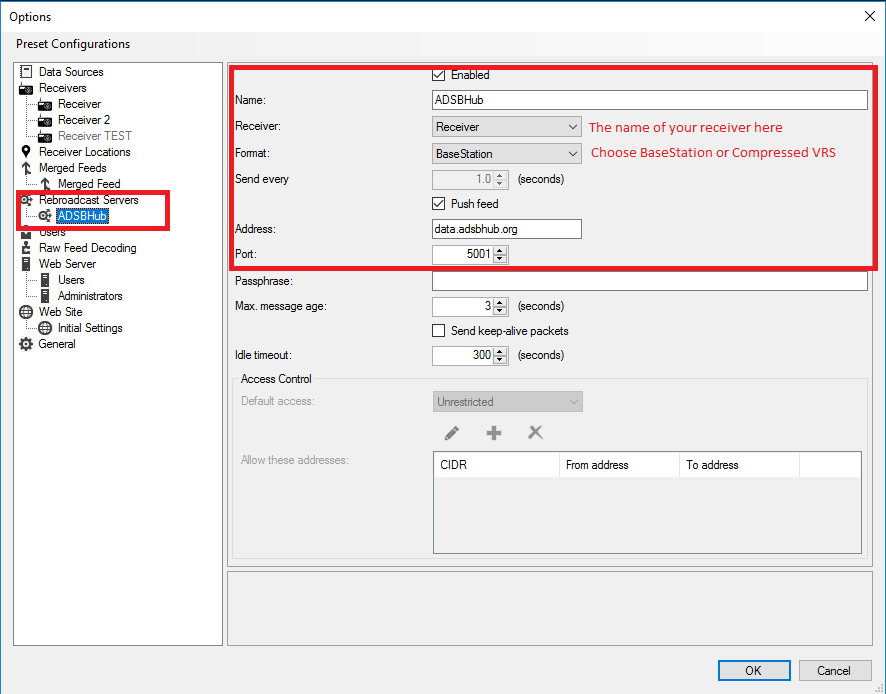Increase the Port value with up arrow
Screen dimensions: 886x694
click(x=501, y=251)
